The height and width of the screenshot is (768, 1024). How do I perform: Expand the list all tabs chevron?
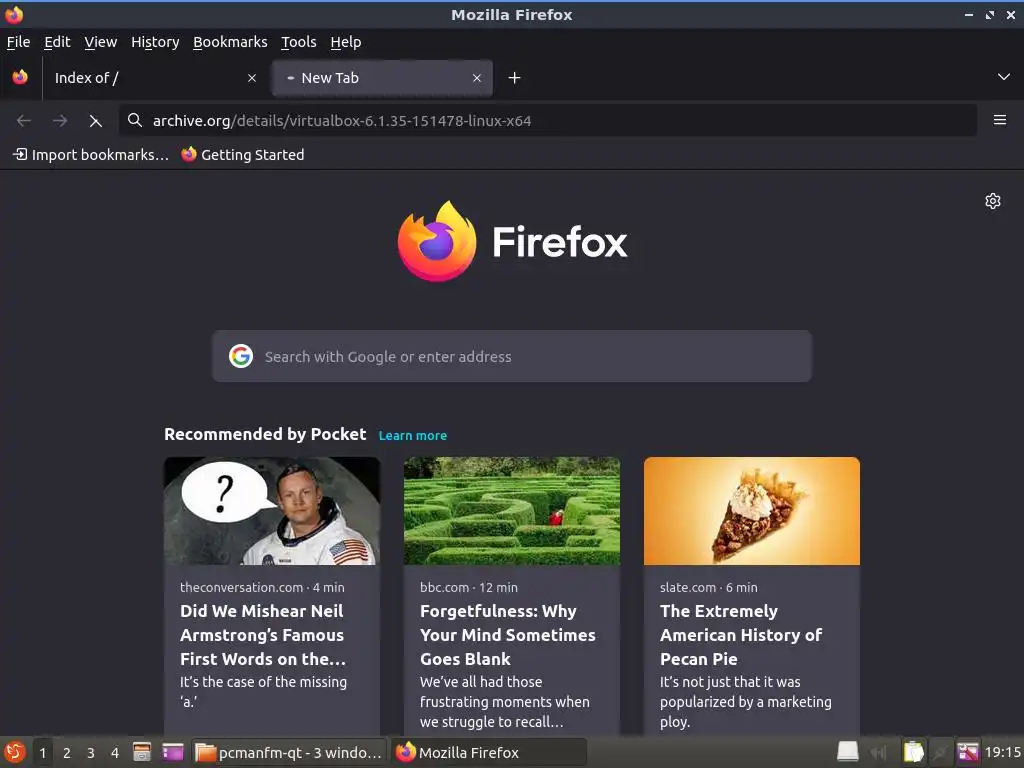(1004, 77)
